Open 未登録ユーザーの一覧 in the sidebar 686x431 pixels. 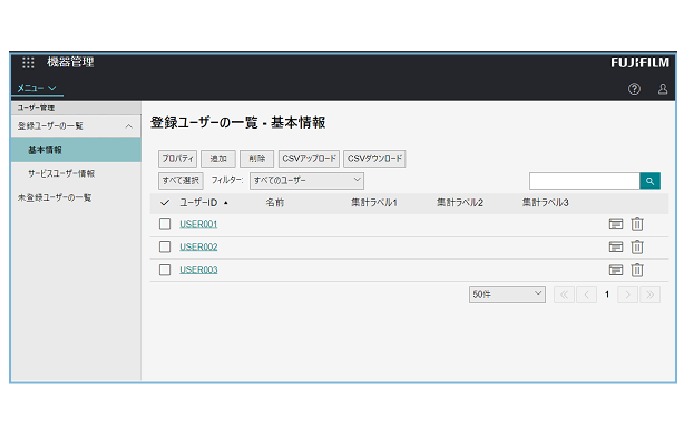click(x=54, y=198)
